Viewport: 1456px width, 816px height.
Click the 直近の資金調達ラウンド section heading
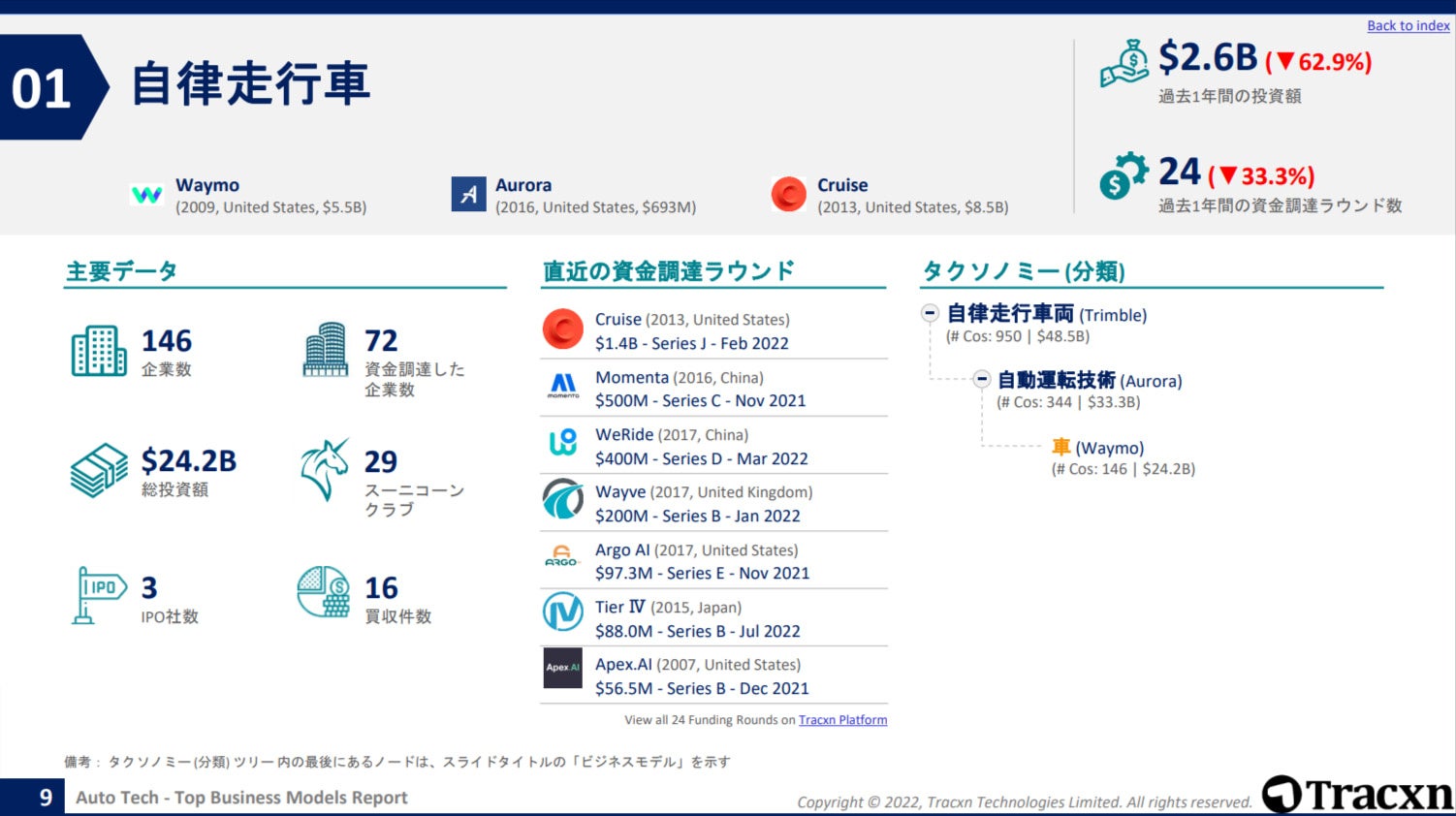(x=668, y=271)
